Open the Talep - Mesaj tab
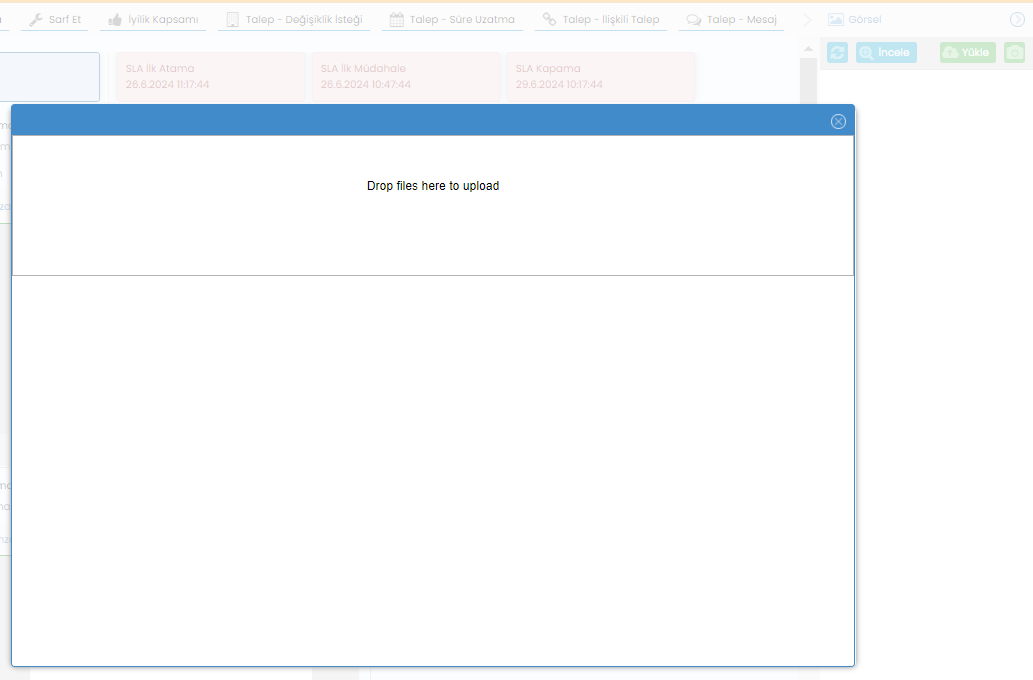 [x=731, y=20]
